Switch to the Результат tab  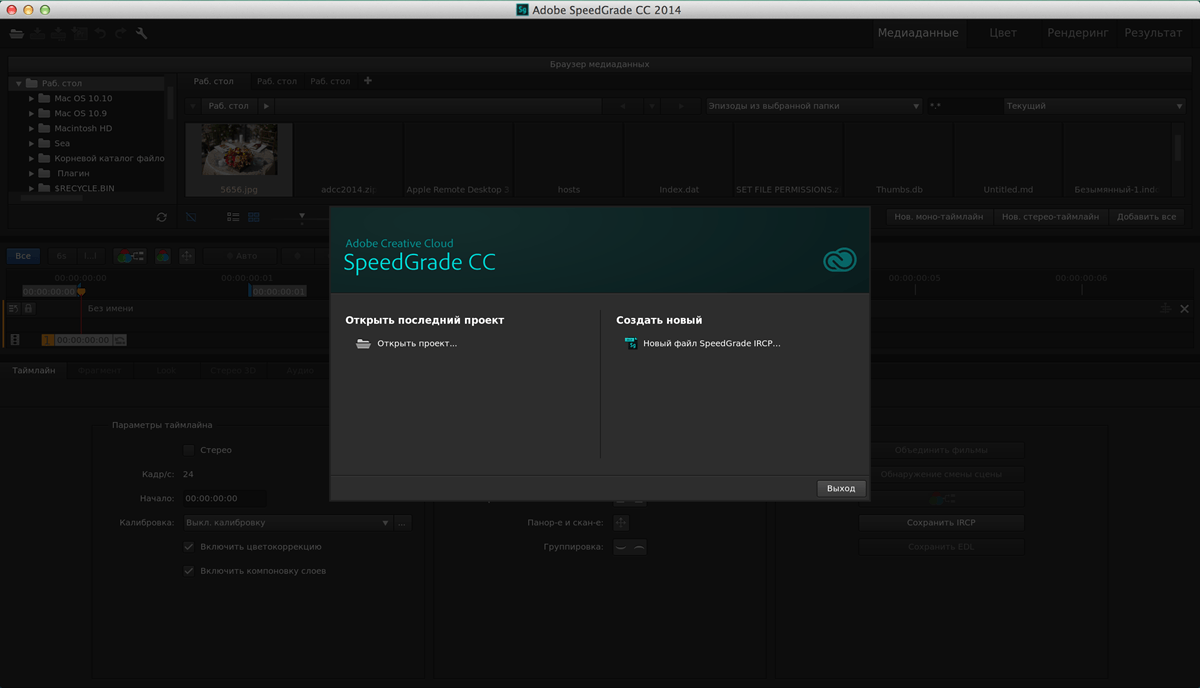click(1153, 33)
